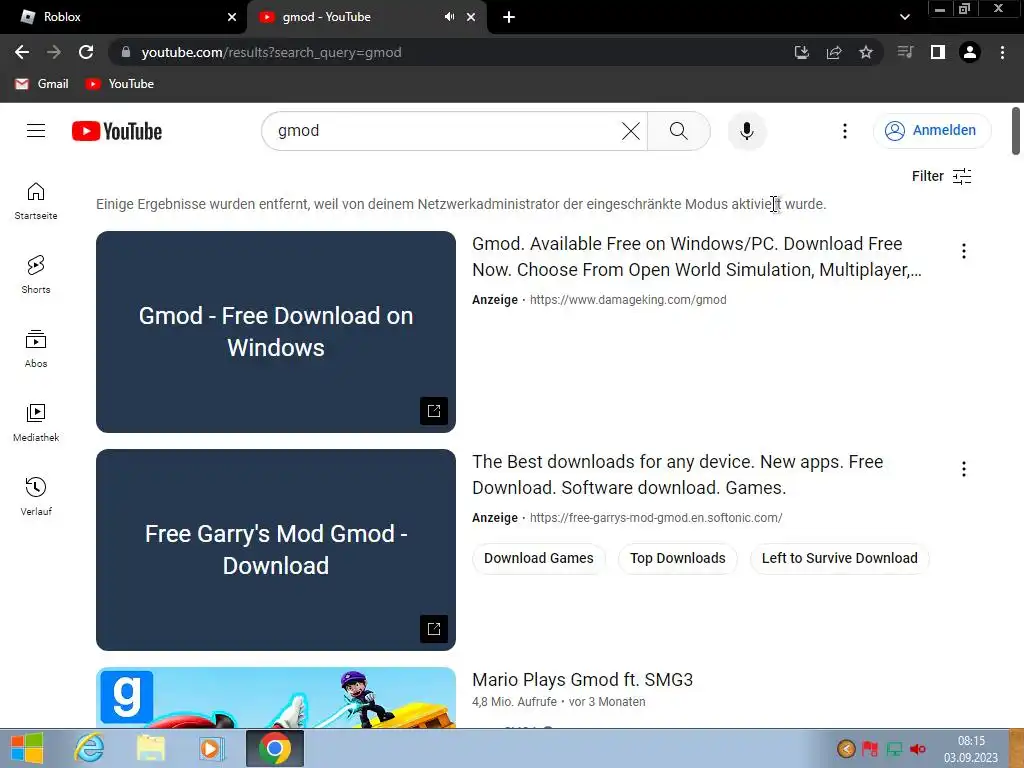Click the 'Free Garry's Mod Gmod - Download' thumbnail
Screen dimensions: 1024x768
coord(276,550)
